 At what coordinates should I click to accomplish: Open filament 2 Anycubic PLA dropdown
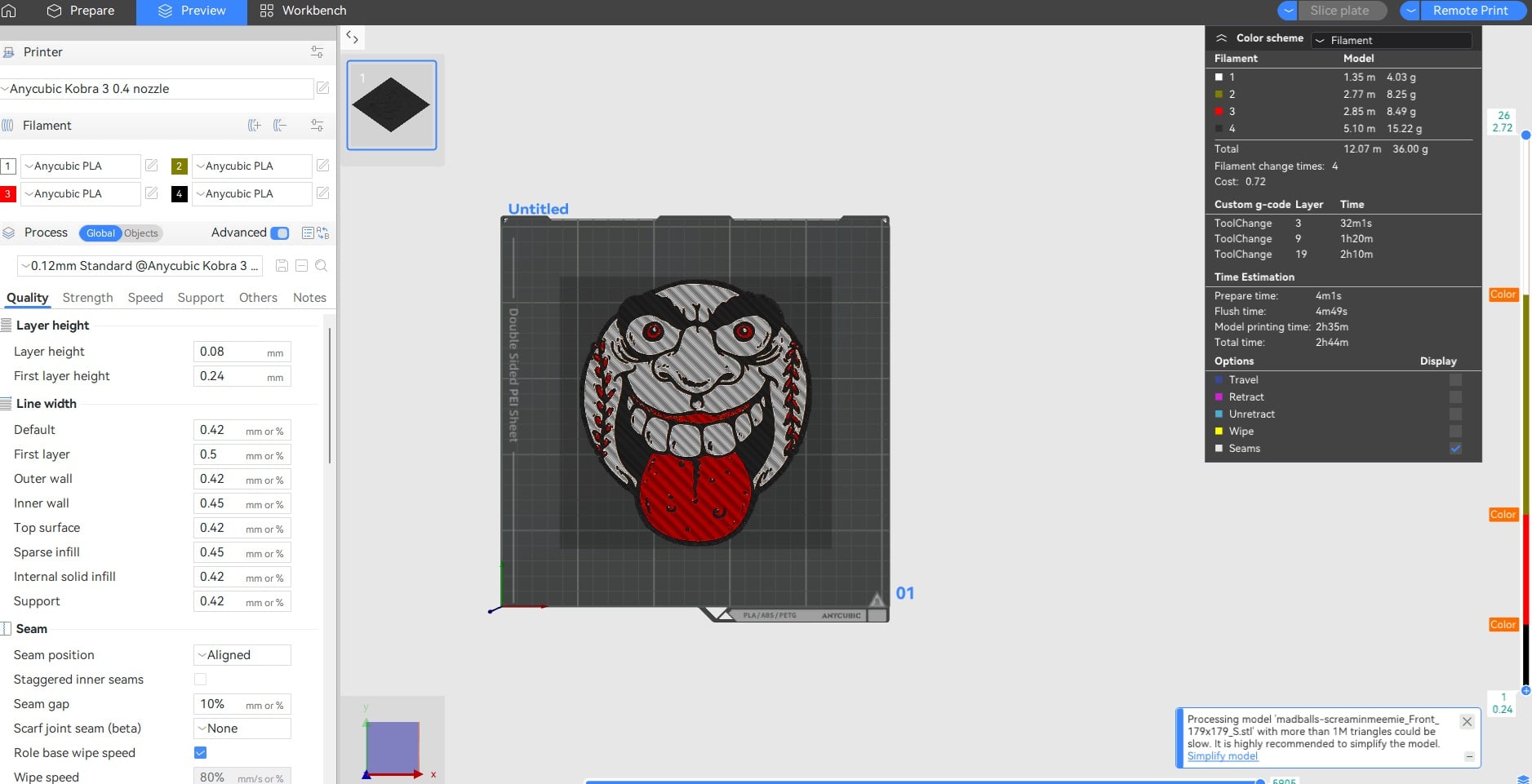[251, 166]
